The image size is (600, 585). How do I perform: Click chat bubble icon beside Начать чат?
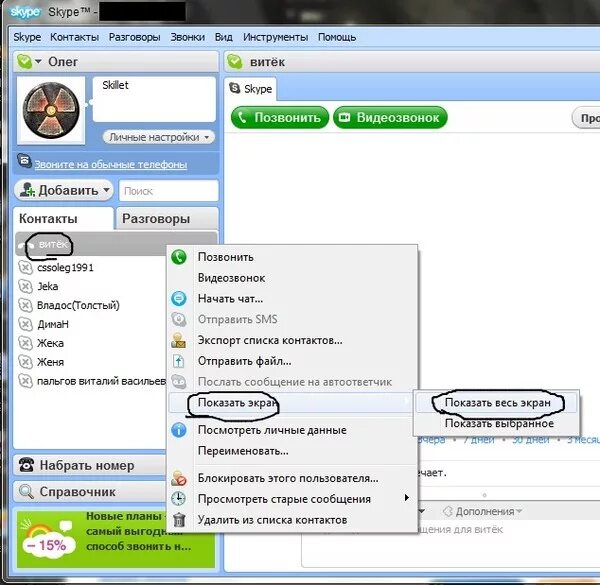coord(179,298)
